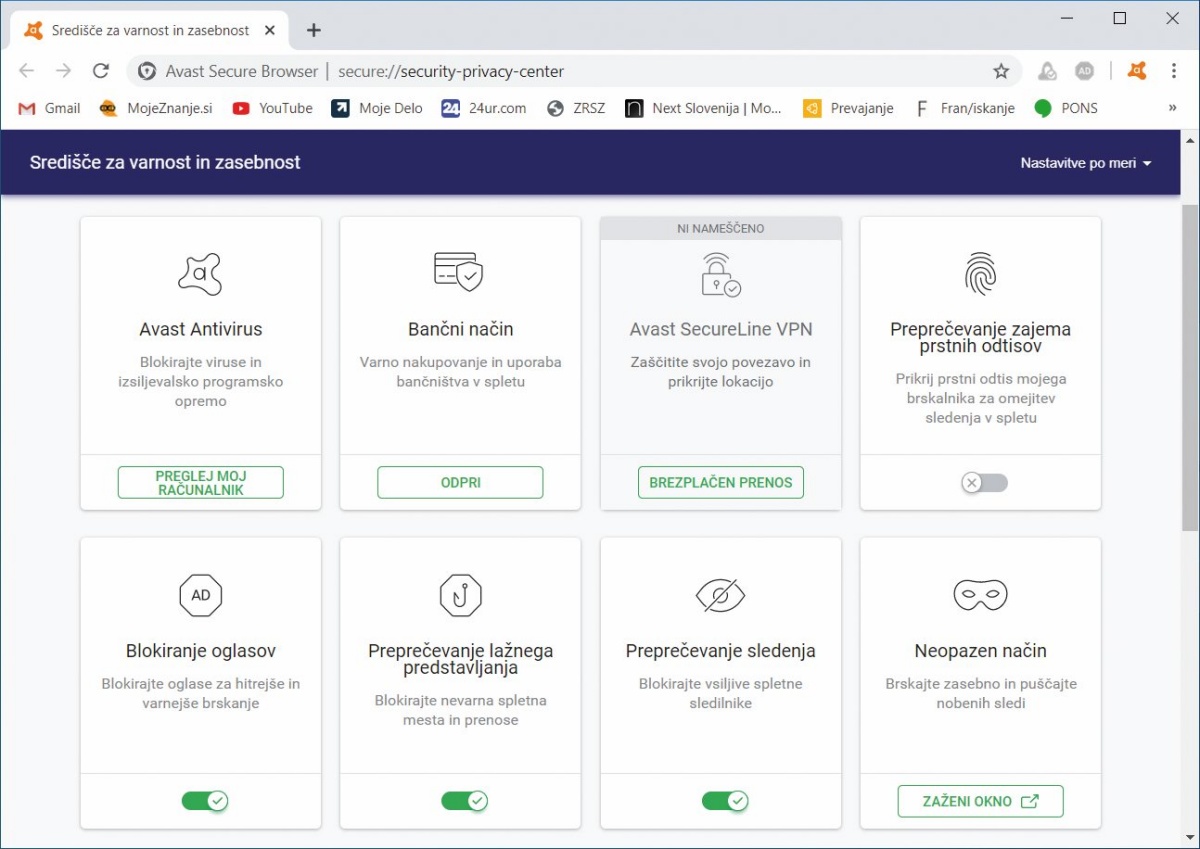This screenshot has height=849, width=1200.
Task: Click the Preprečevanje sledenja heading
Action: (x=720, y=651)
